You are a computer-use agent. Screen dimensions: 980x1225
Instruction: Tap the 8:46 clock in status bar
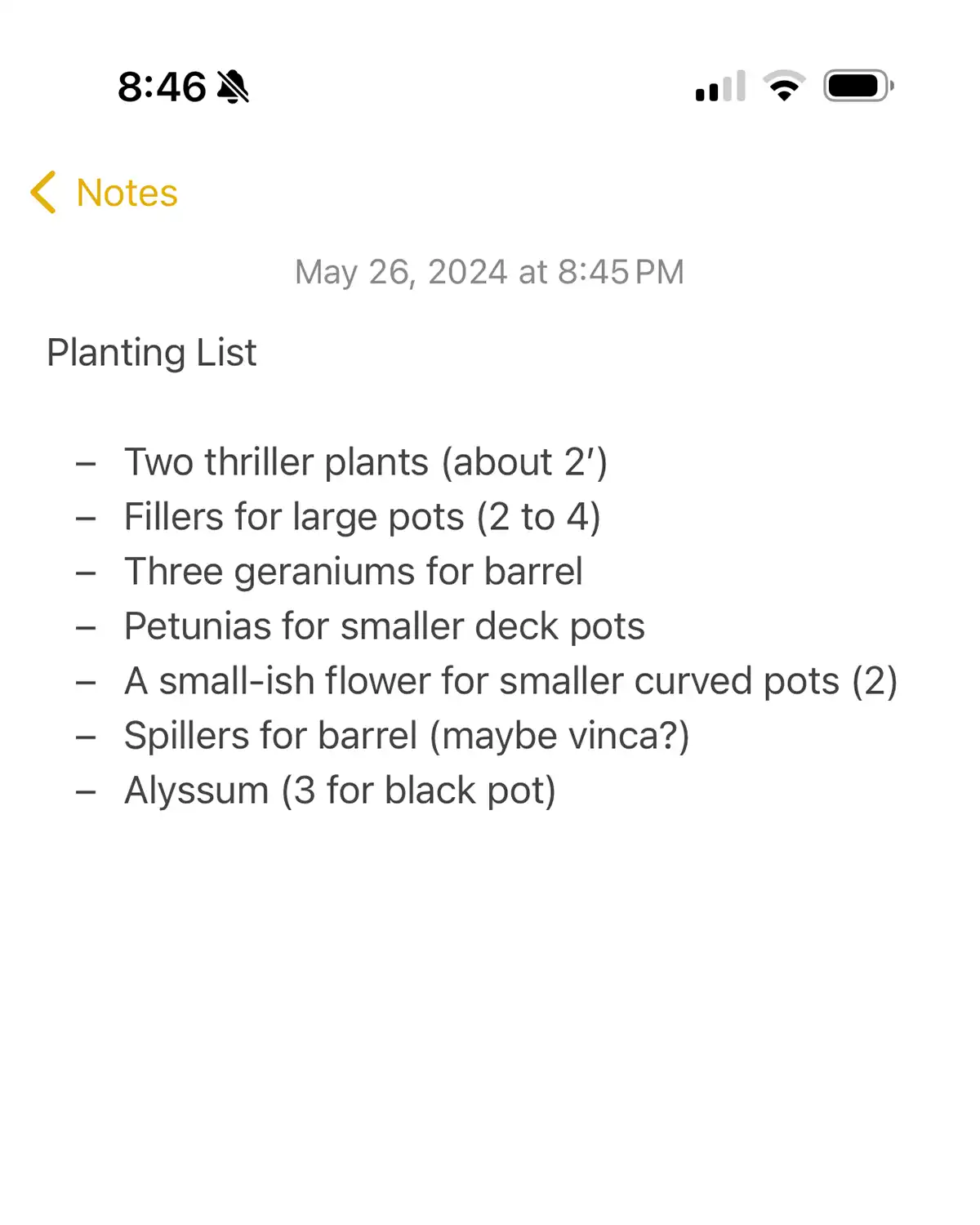click(162, 87)
